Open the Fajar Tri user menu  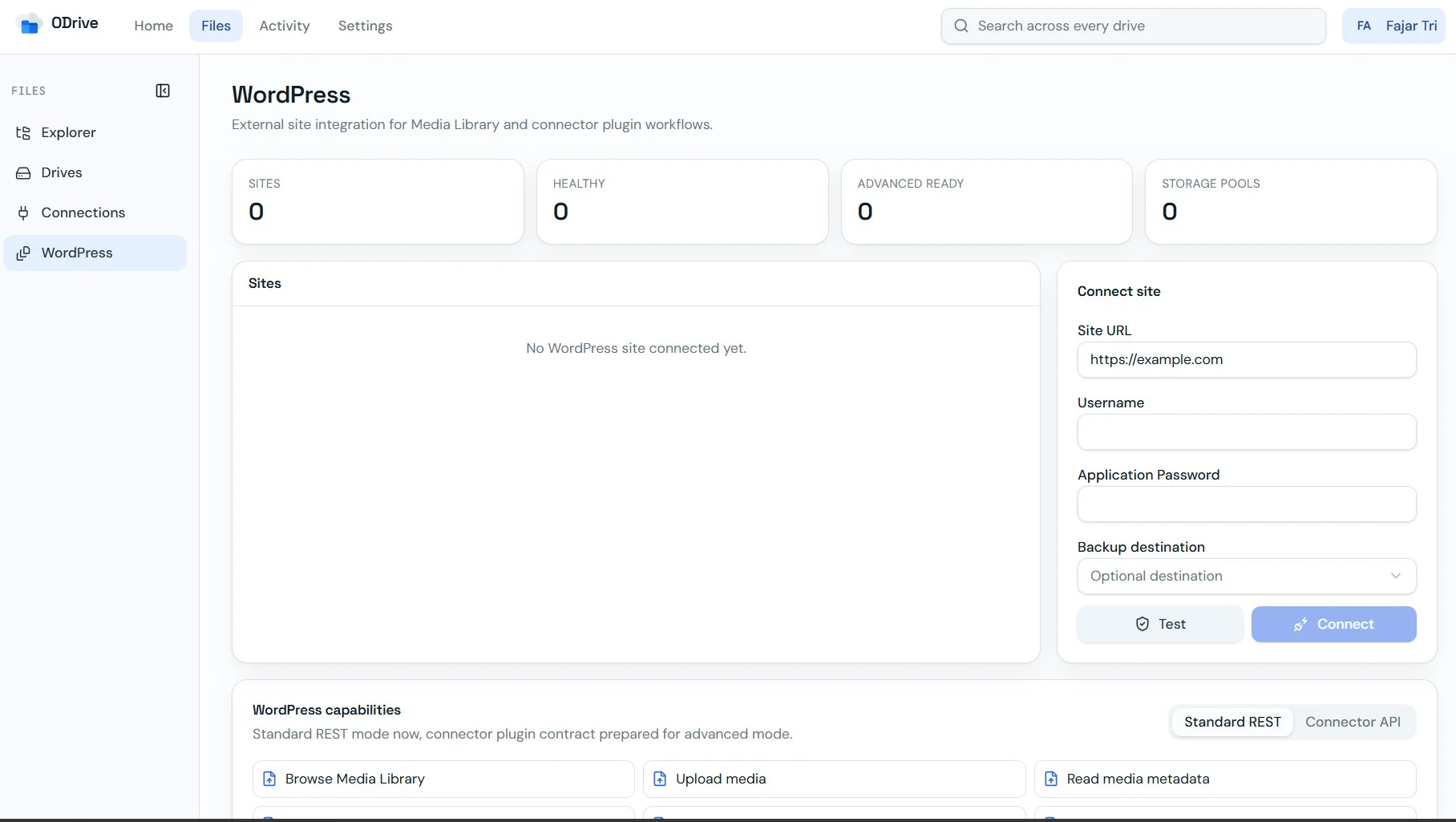coord(1393,26)
